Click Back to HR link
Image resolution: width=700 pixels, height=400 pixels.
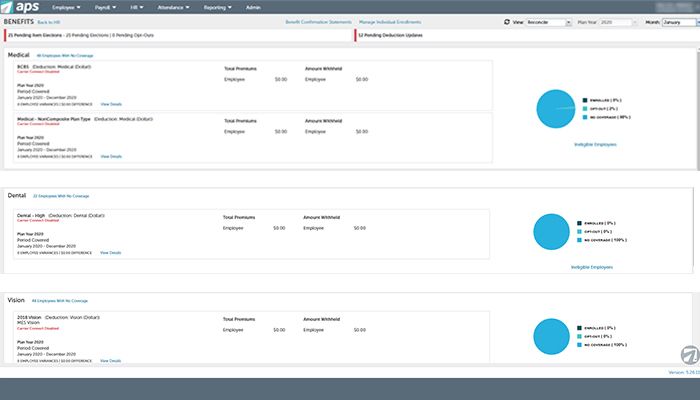[50, 21]
